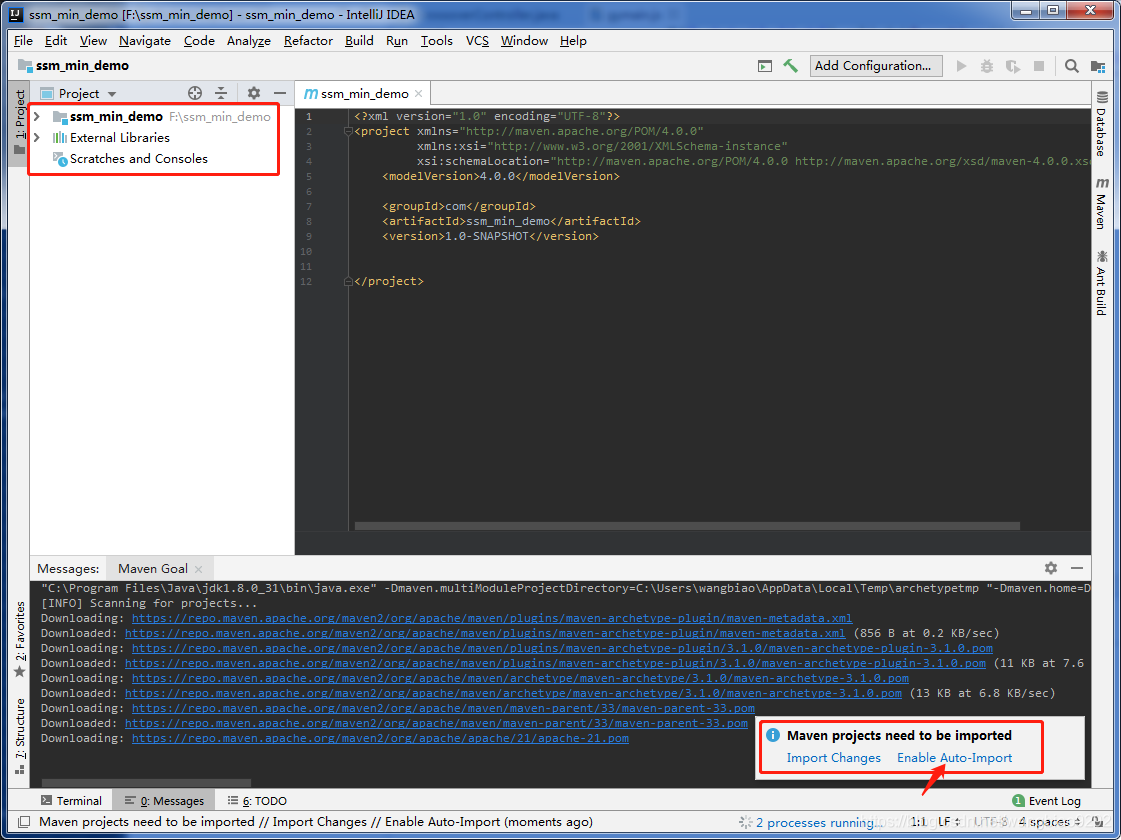1121x840 pixels.
Task: Expand the ssm_min_demo project node
Action: pos(37,117)
